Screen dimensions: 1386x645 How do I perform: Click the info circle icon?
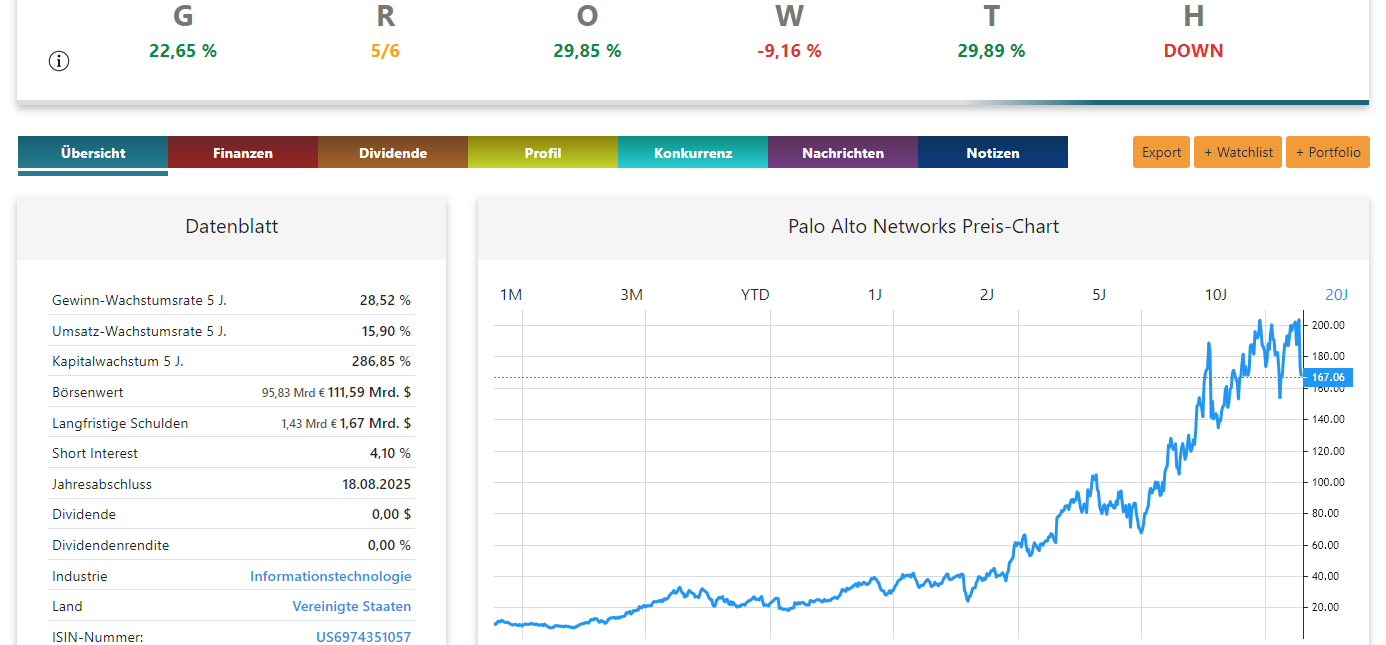coord(59,61)
